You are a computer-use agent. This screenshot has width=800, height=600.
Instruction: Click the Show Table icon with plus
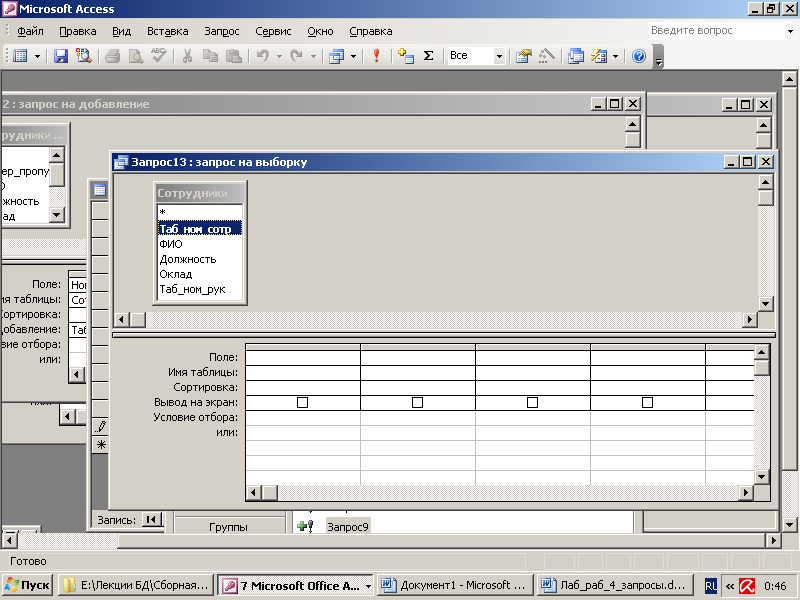click(x=406, y=56)
